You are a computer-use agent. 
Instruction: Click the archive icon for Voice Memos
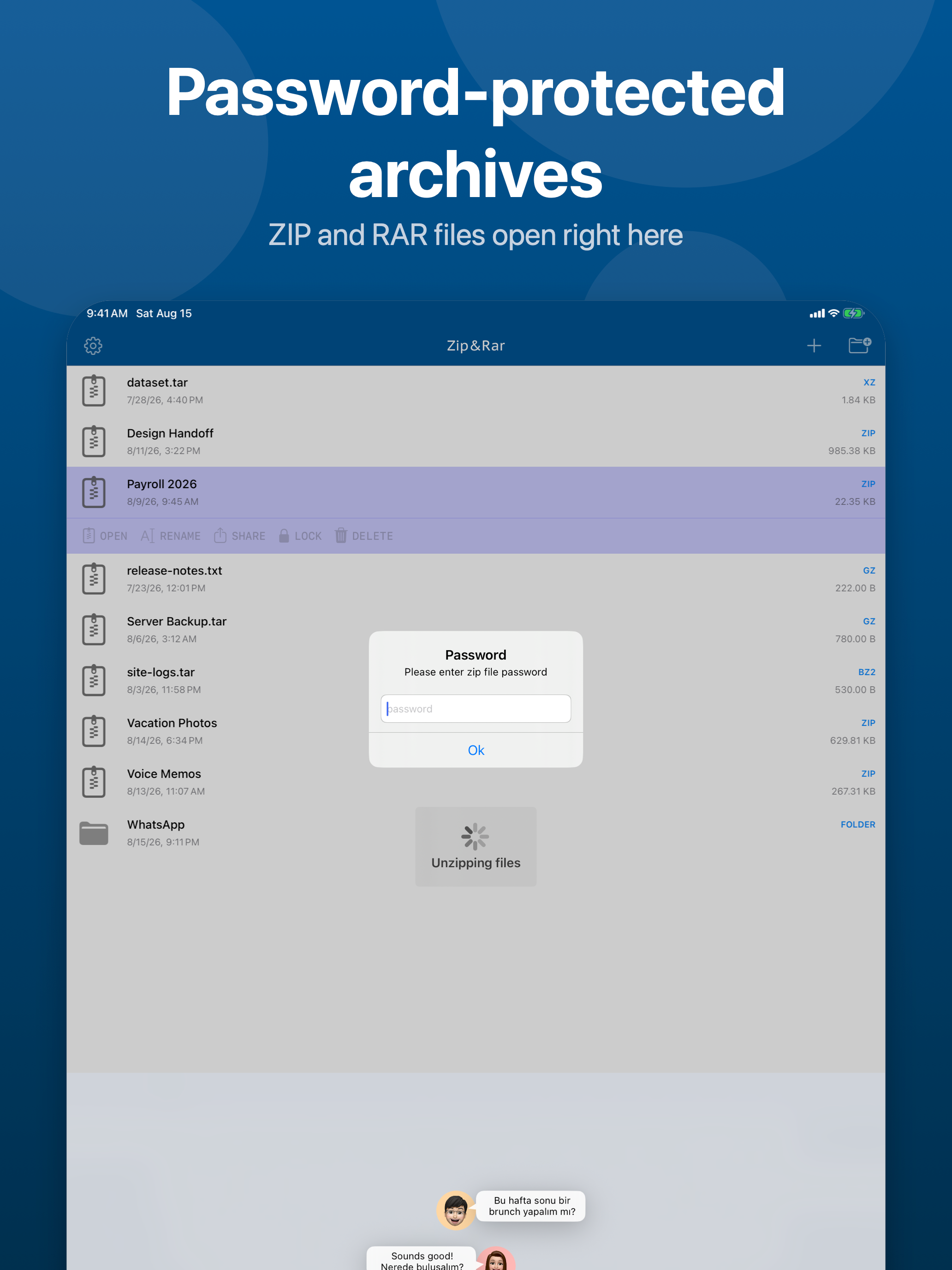94,782
